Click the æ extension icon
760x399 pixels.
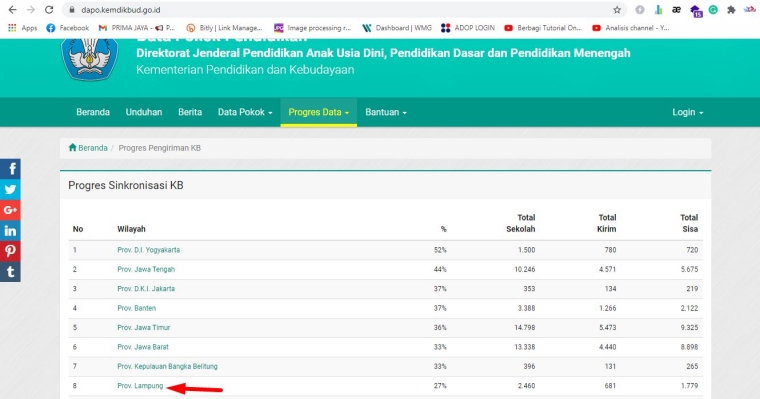[x=676, y=10]
